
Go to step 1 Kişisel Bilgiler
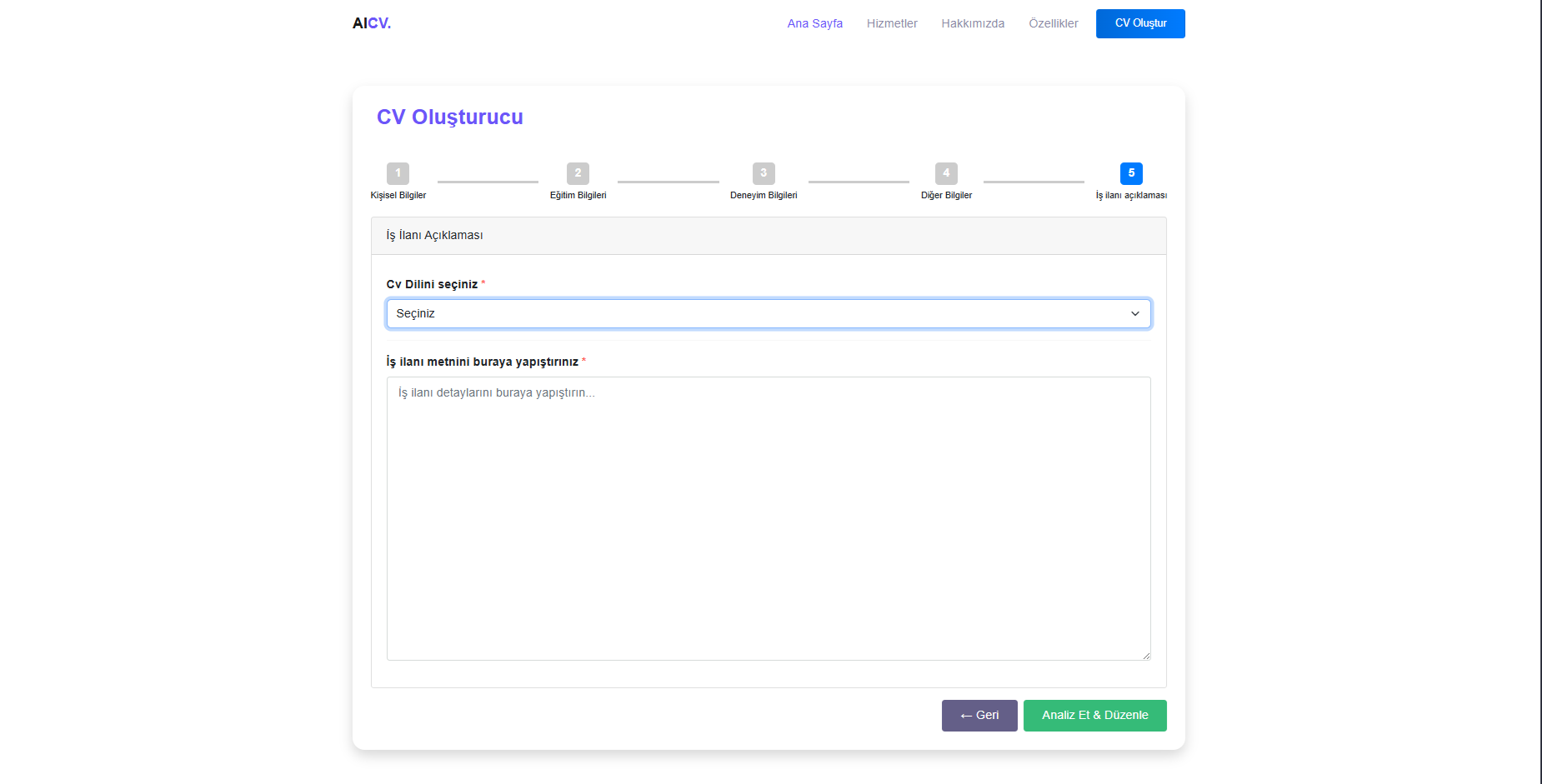point(398,173)
